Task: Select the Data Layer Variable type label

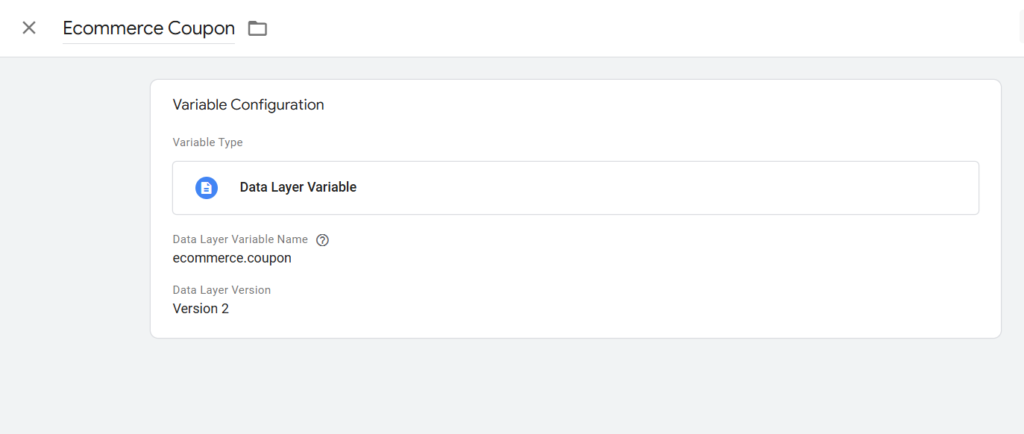Action: 298,187
